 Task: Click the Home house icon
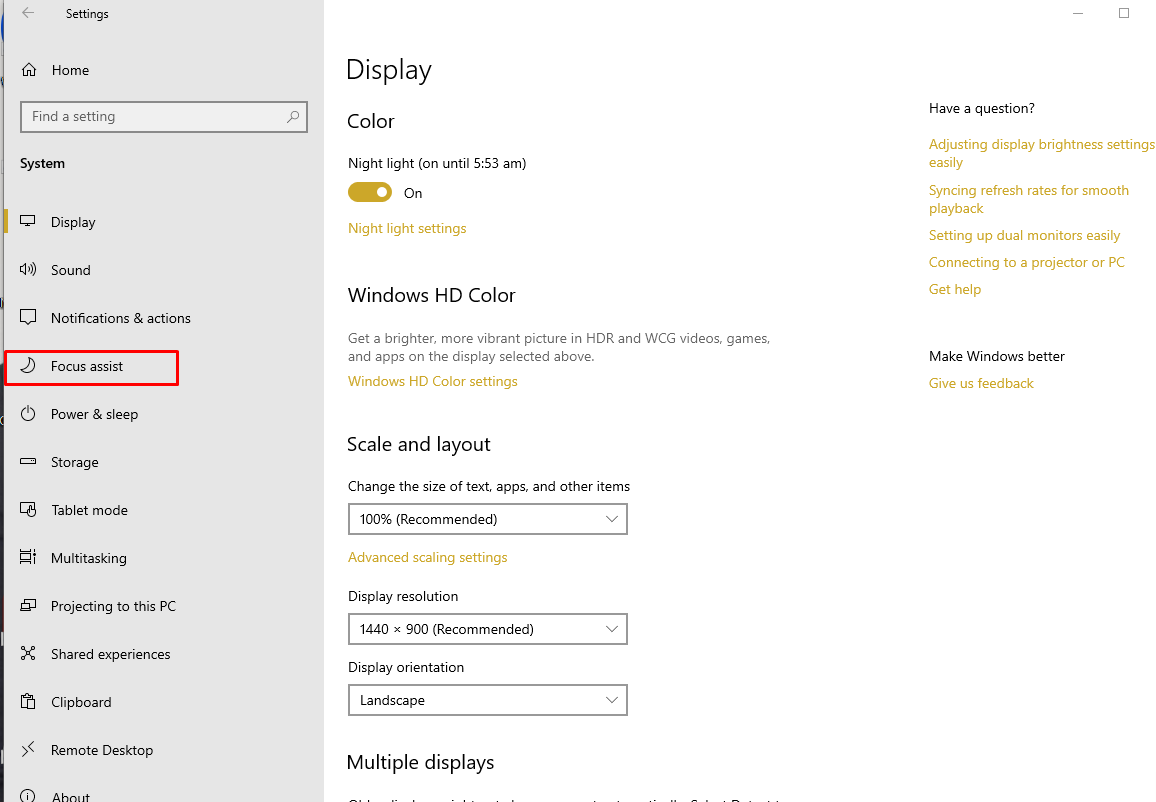(x=29, y=70)
